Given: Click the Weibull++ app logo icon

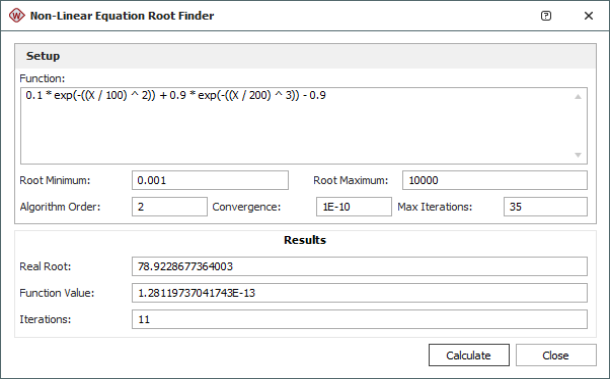Looking at the screenshot, I should tap(16, 16).
